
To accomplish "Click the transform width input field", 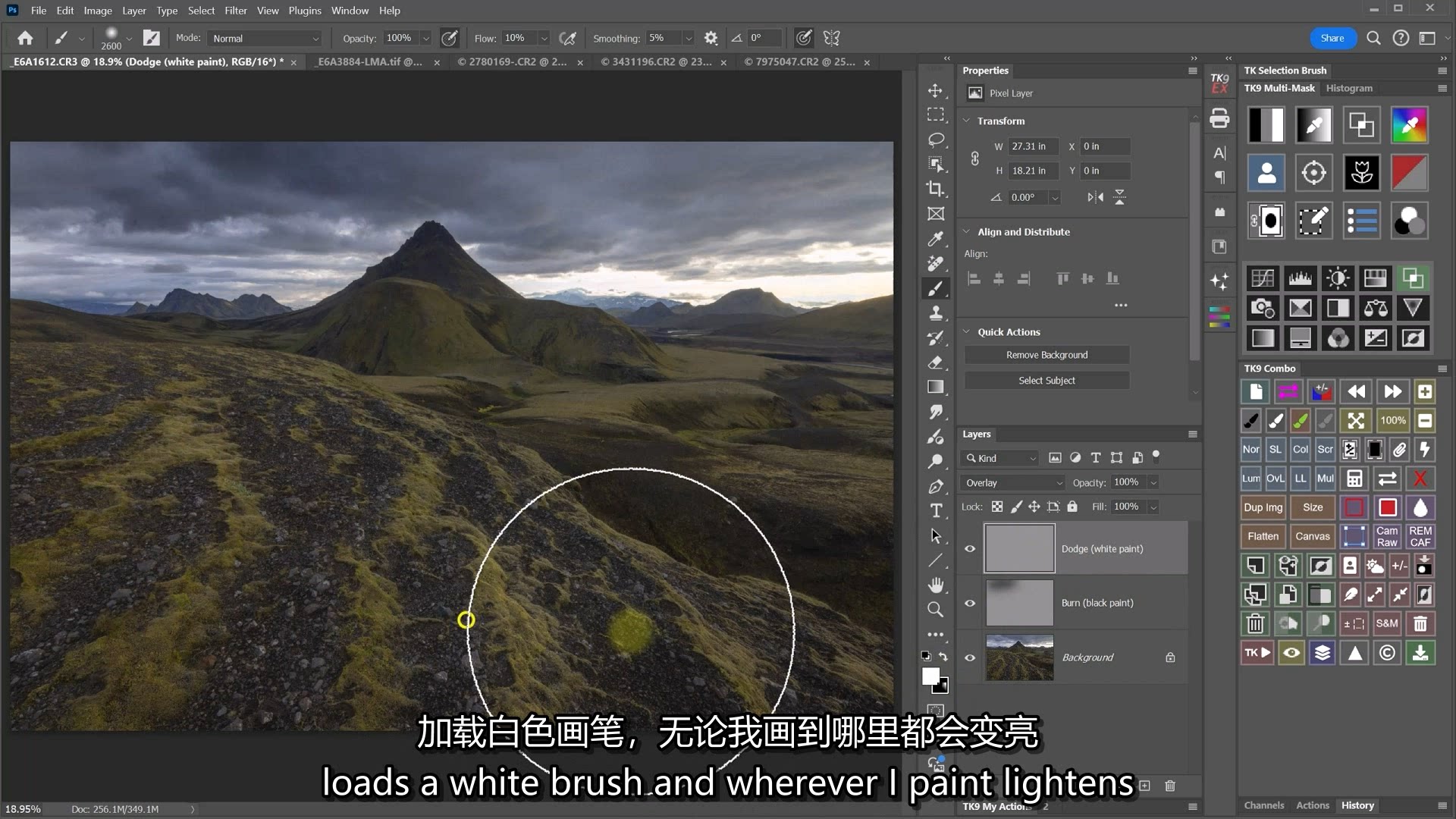I will pyautogui.click(x=1033, y=146).
